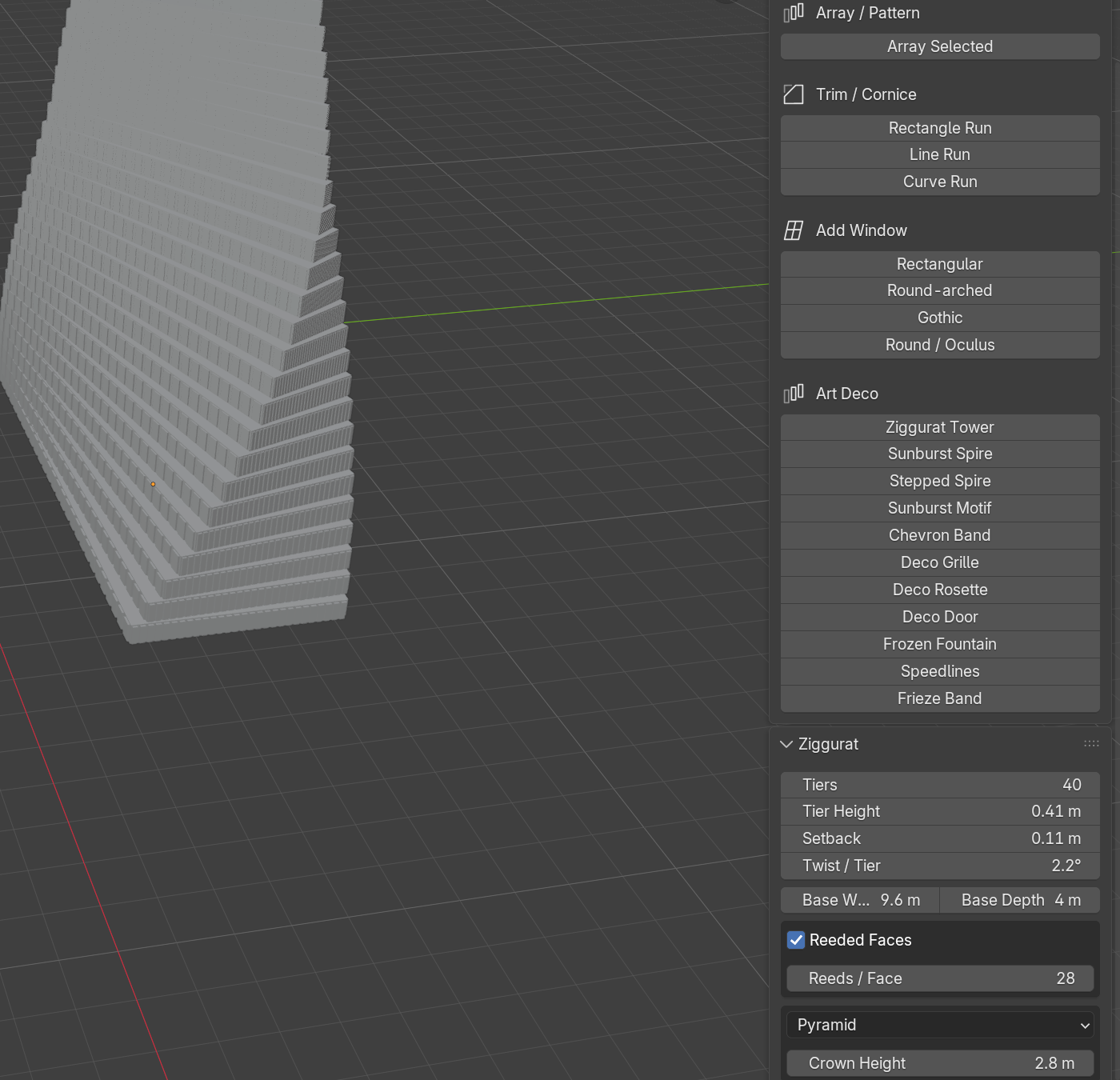Viewport: 1120px width, 1080px height.
Task: Toggle the Reeded Faces checkbox
Action: (796, 940)
